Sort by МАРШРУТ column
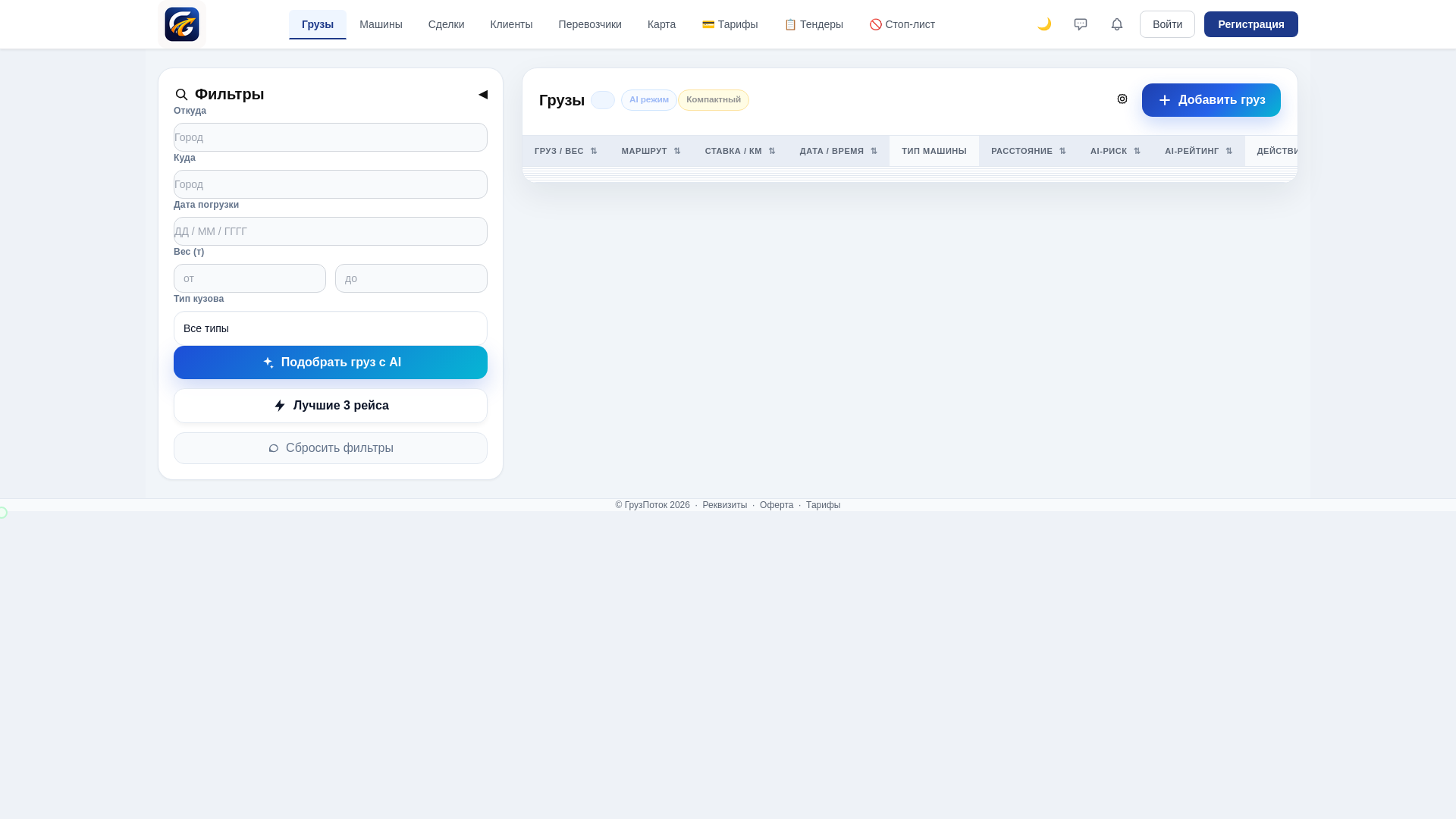Screen dimensions: 1456x819 point(651,151)
